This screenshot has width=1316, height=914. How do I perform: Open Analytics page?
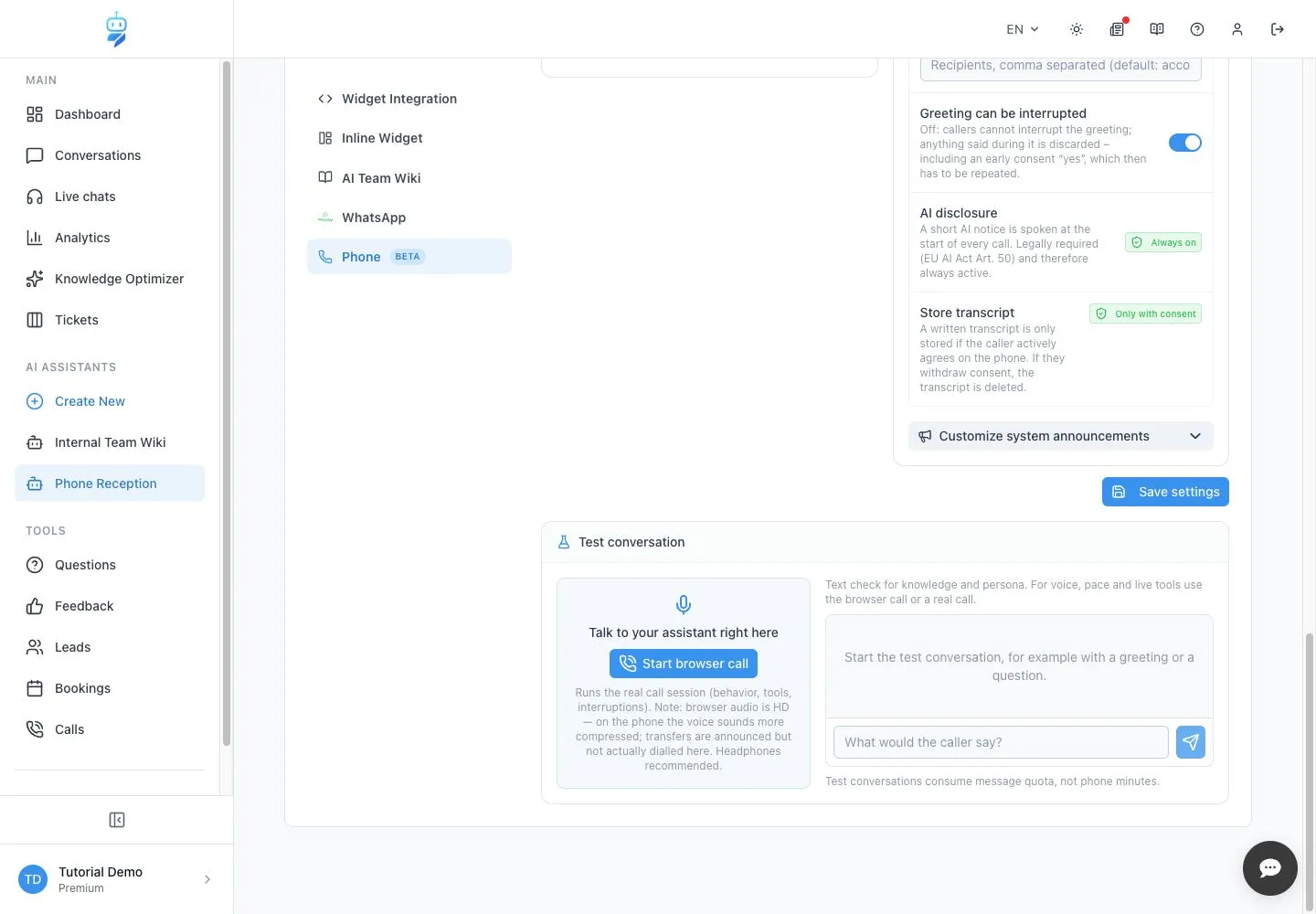[x=110, y=238]
